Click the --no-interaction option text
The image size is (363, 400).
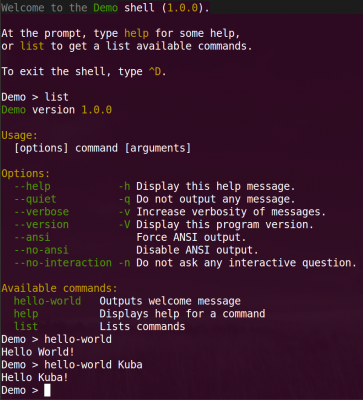(x=63, y=263)
